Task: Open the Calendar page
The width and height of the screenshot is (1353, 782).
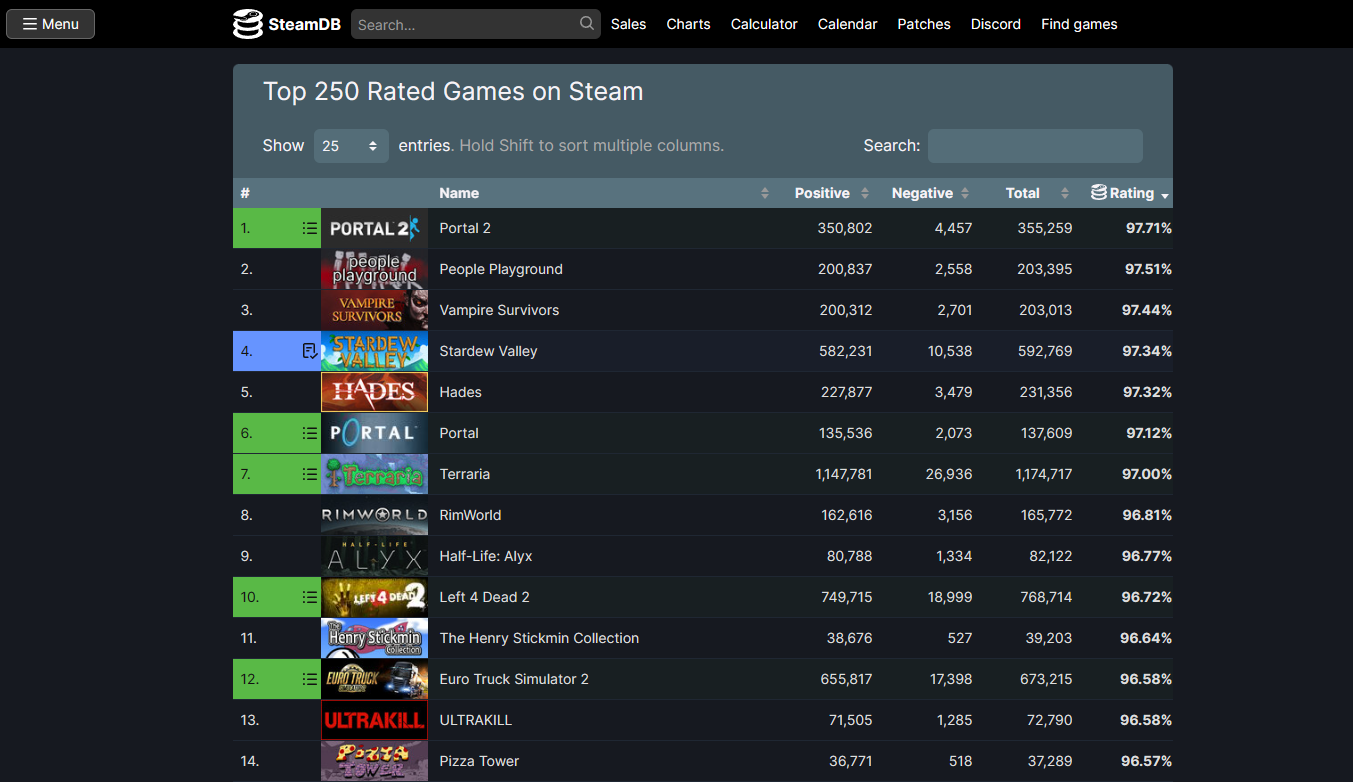Action: click(x=847, y=24)
